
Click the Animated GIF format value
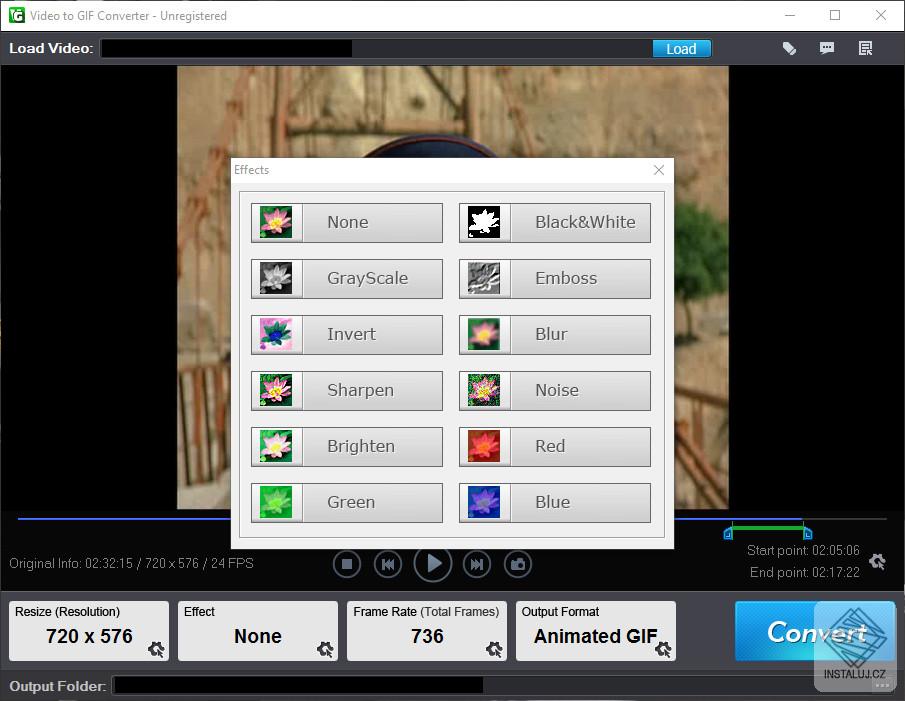[595, 636]
